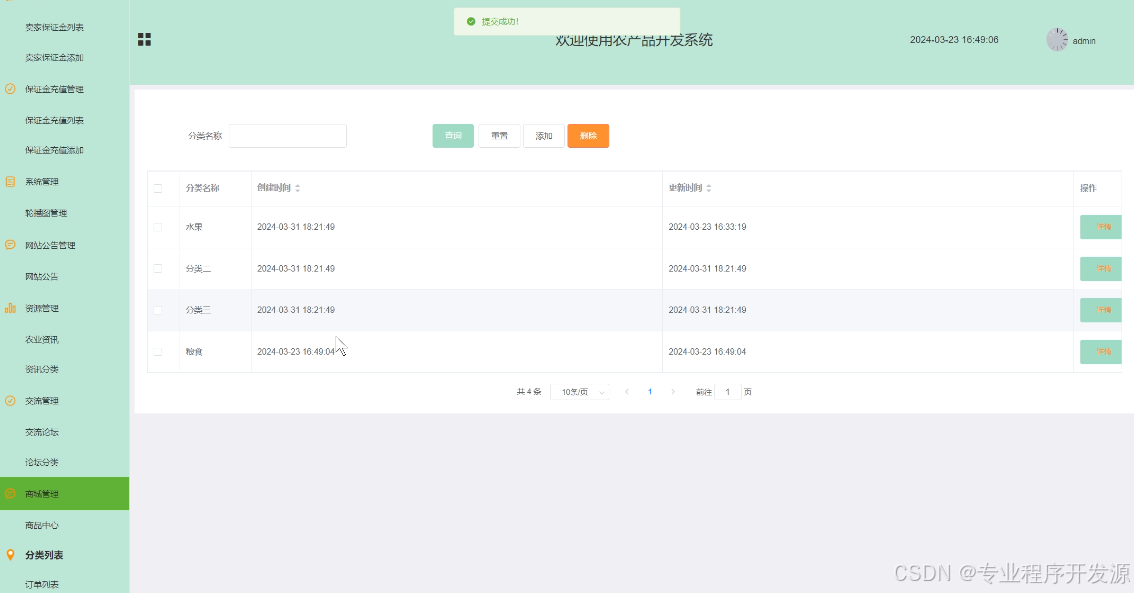Focus the 分类名称 search input
Screen dimensions: 1134x593
288,136
